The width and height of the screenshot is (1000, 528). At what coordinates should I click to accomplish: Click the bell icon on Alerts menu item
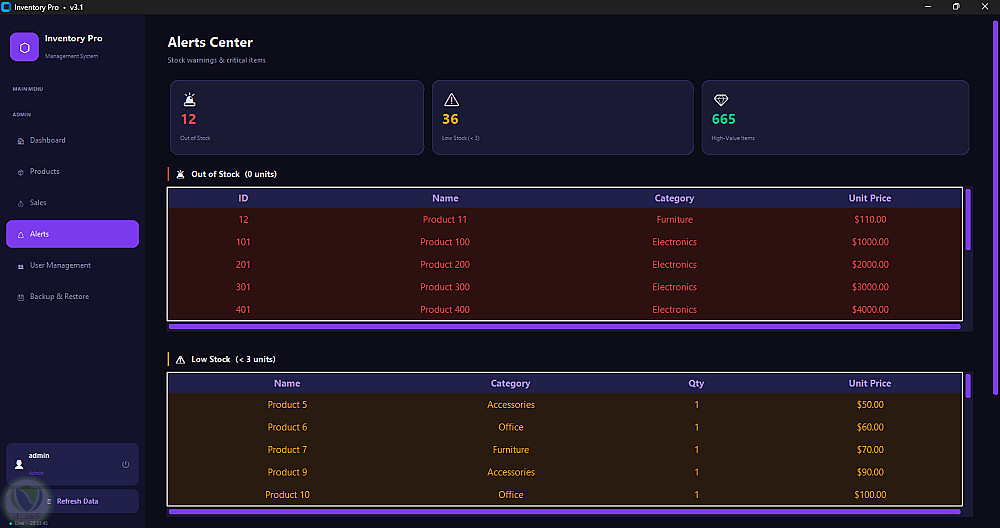pyautogui.click(x=21, y=235)
